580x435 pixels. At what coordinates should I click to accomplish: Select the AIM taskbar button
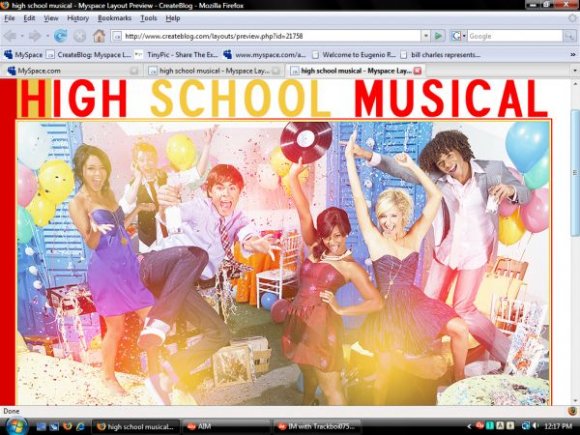[x=226, y=426]
